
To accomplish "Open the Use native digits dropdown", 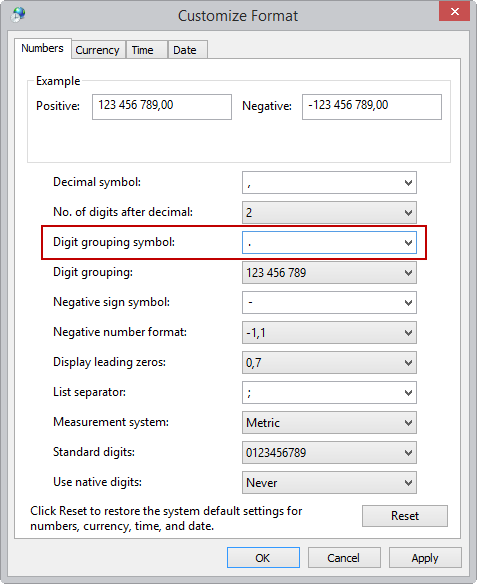I will 329,482.
